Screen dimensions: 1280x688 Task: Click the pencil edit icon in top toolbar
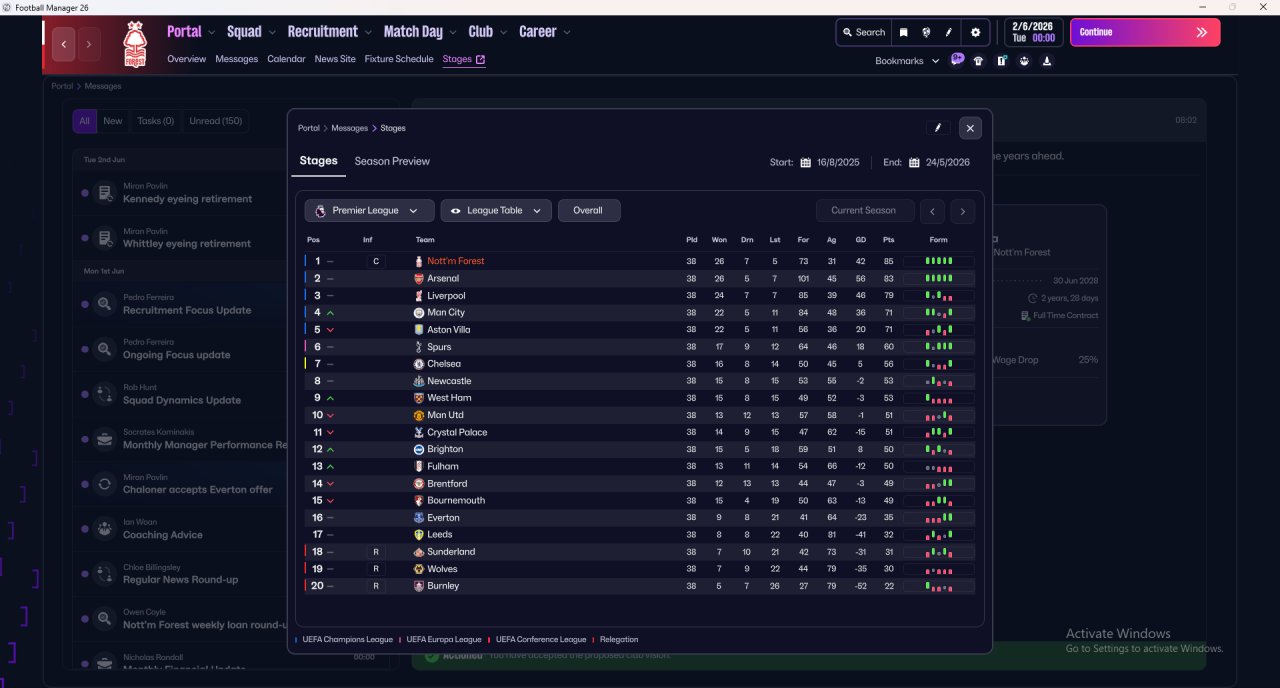[x=949, y=32]
